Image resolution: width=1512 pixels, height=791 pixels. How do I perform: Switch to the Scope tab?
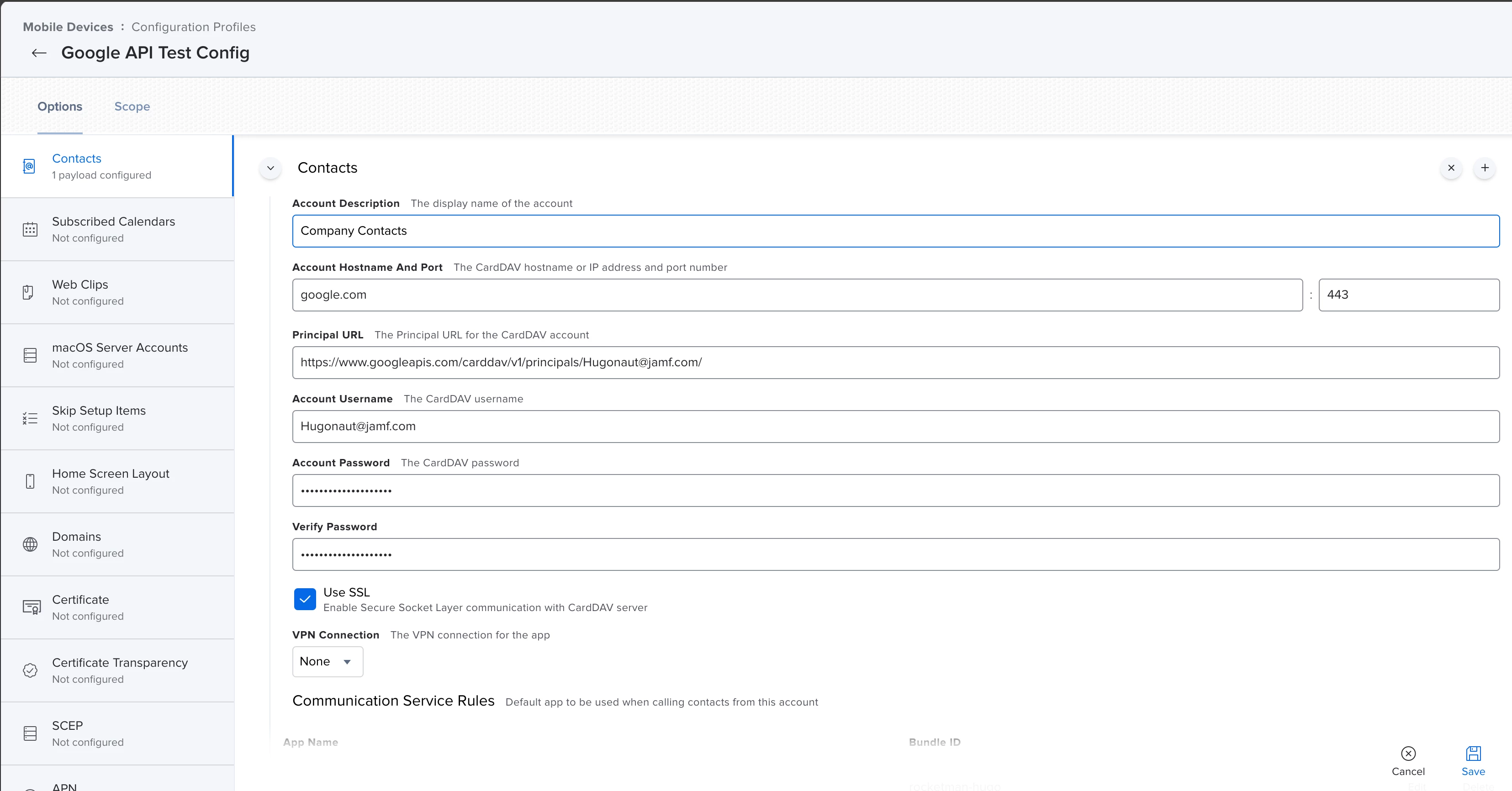coord(132,107)
